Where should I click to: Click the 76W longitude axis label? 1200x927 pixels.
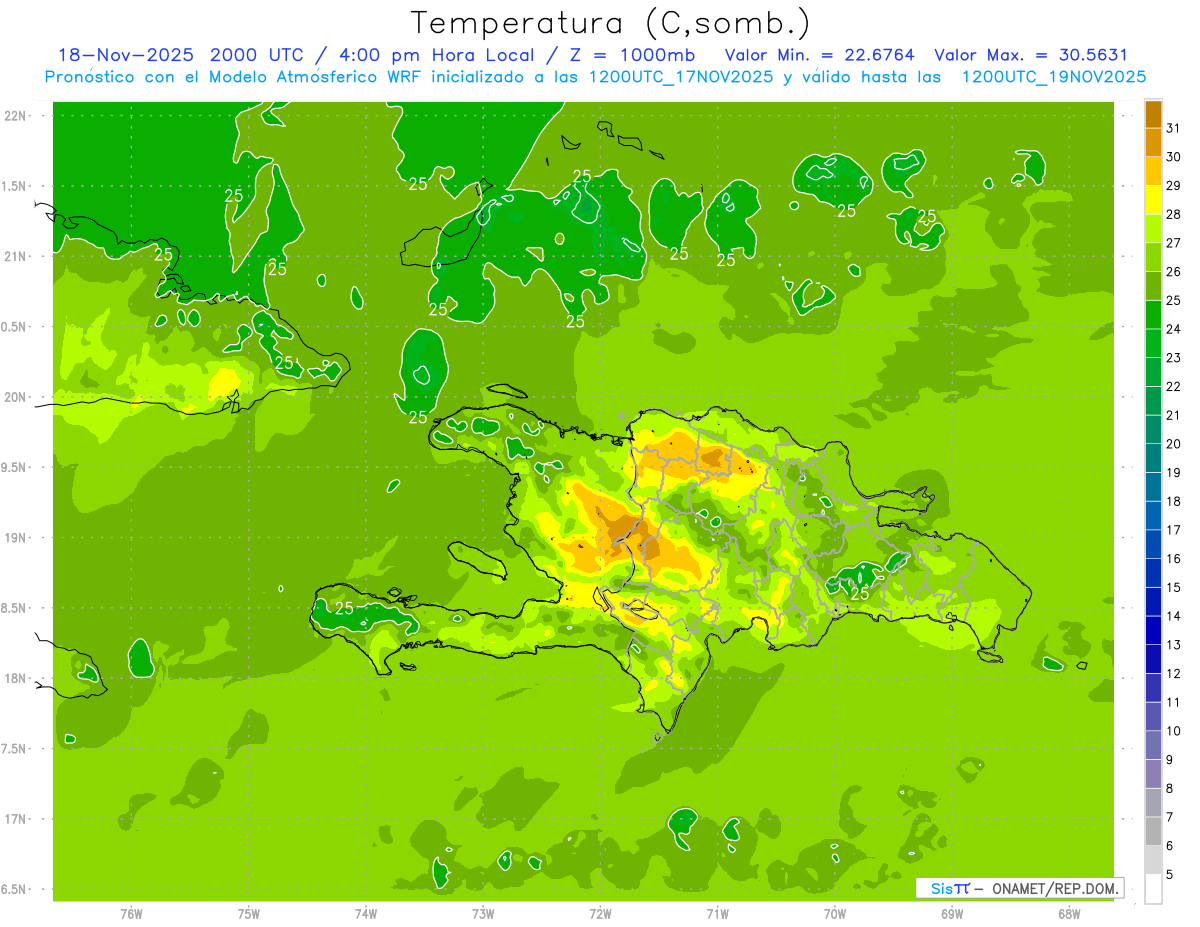pos(131,914)
